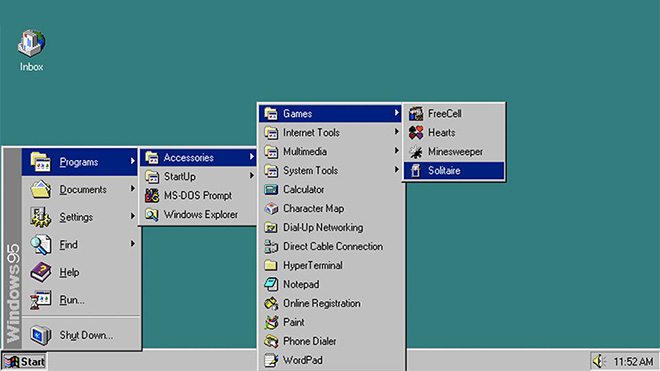Click the Hearts game icon

click(416, 133)
